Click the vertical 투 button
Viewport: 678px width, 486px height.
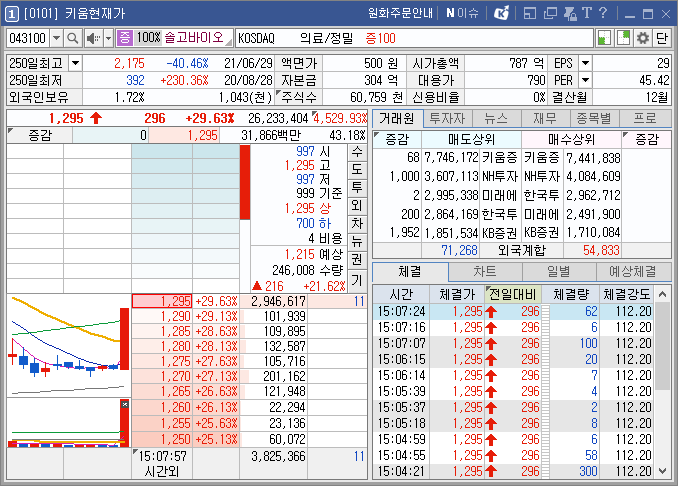coord(357,188)
